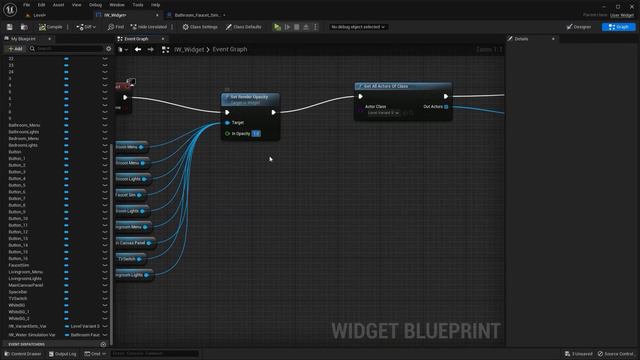Click the In Opacity value field
Image resolution: width=640 pixels, height=360 pixels.
point(256,133)
